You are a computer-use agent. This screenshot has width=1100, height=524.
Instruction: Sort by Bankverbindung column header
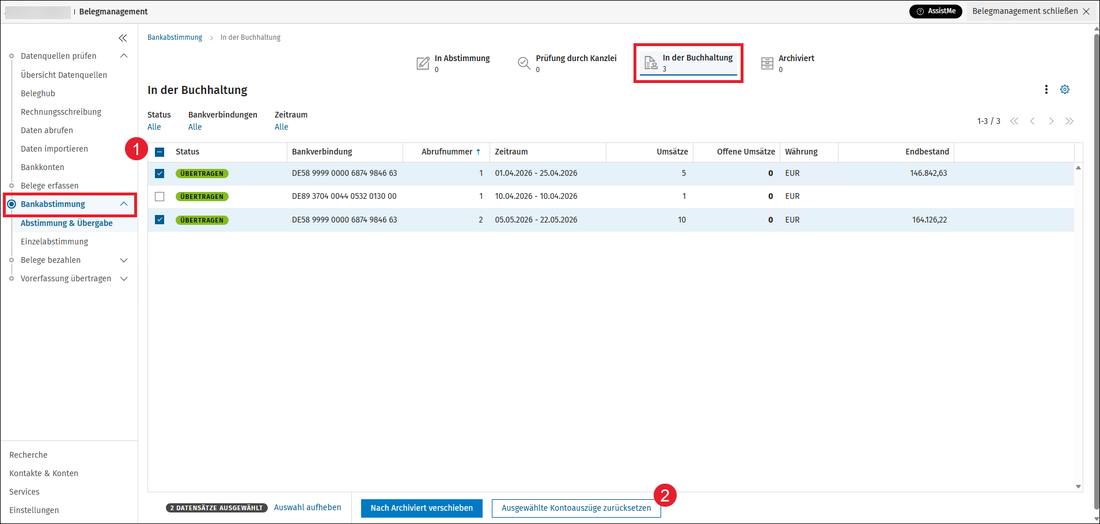point(322,152)
